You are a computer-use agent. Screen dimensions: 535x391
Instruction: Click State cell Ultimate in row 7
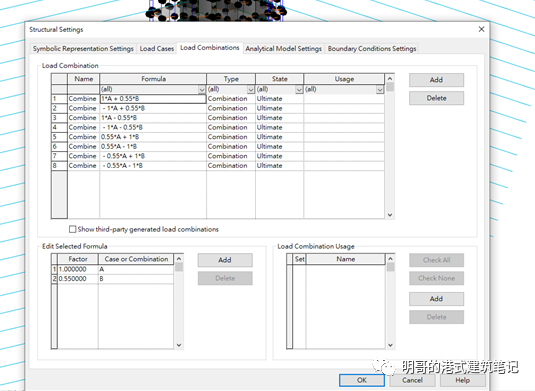[279, 156]
